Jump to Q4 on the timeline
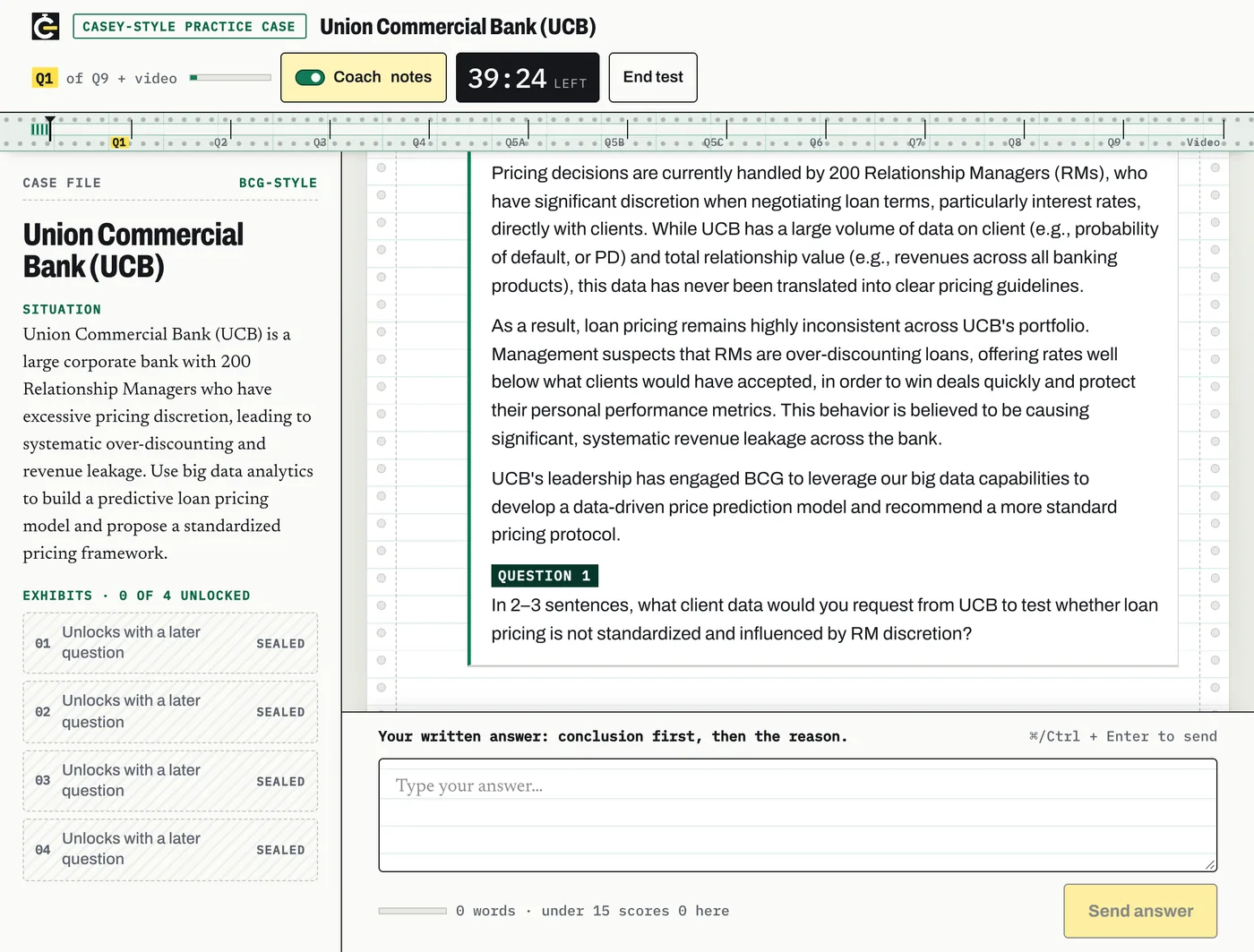This screenshot has width=1254, height=952. pos(419,142)
